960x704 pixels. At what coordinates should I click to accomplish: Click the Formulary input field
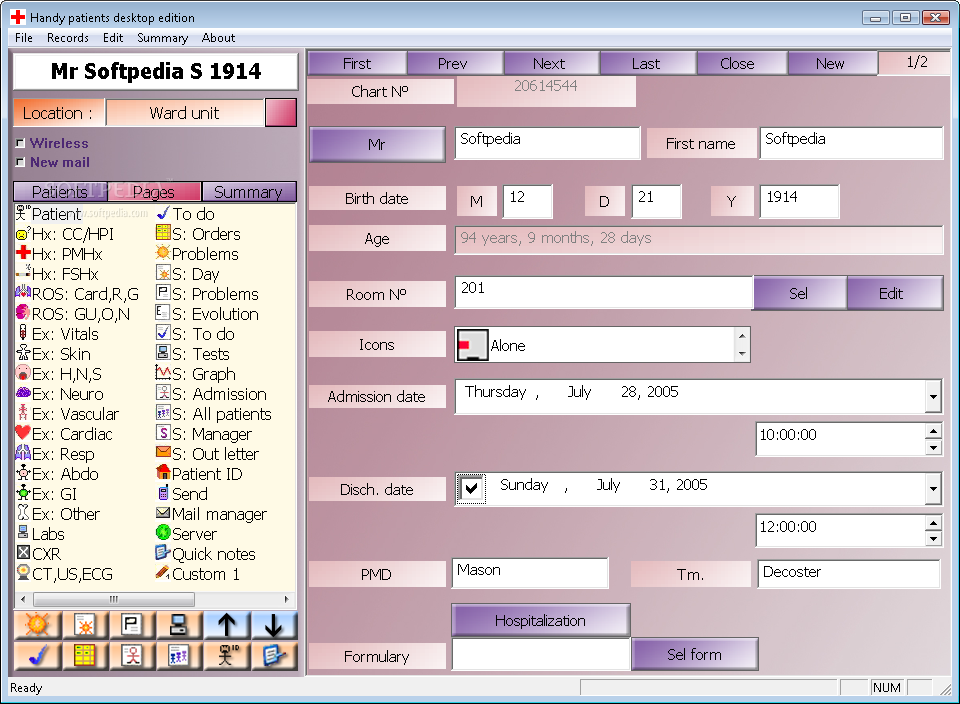tap(541, 654)
